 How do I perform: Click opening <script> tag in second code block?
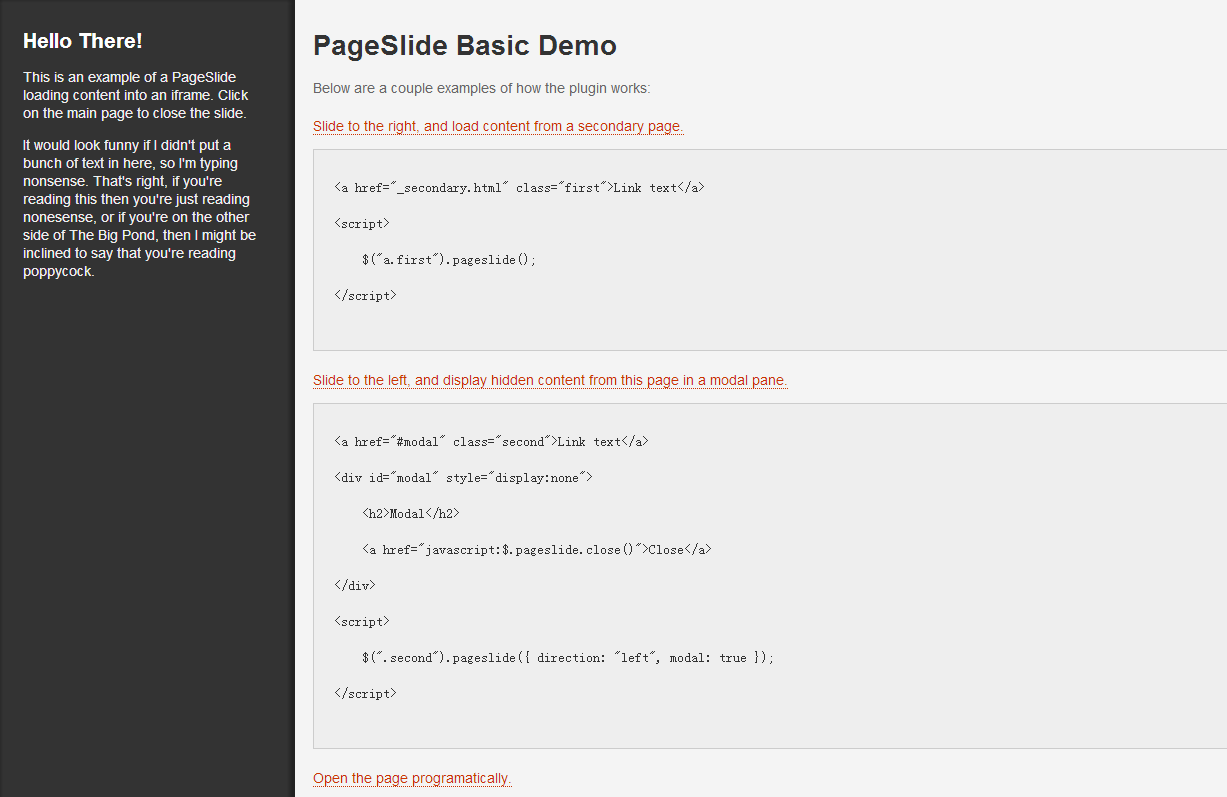tap(362, 621)
